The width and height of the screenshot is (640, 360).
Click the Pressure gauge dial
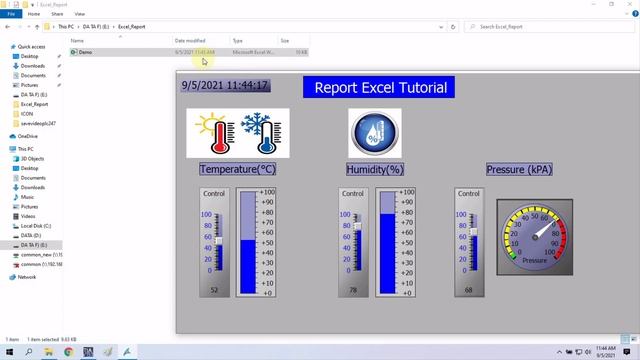click(535, 237)
